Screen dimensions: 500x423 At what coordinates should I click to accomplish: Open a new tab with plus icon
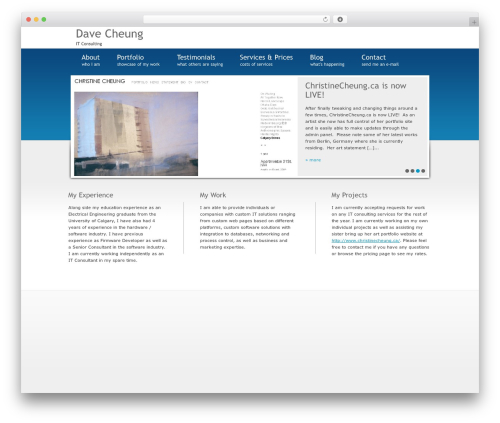474,22
